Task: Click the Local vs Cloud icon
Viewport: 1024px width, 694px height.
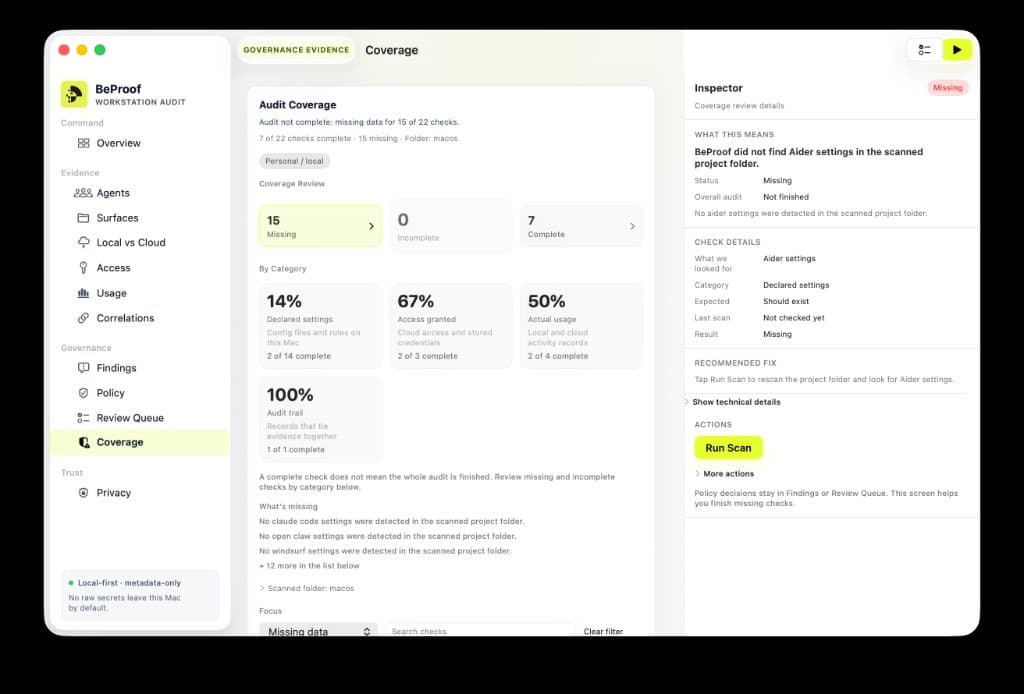Action: point(84,242)
